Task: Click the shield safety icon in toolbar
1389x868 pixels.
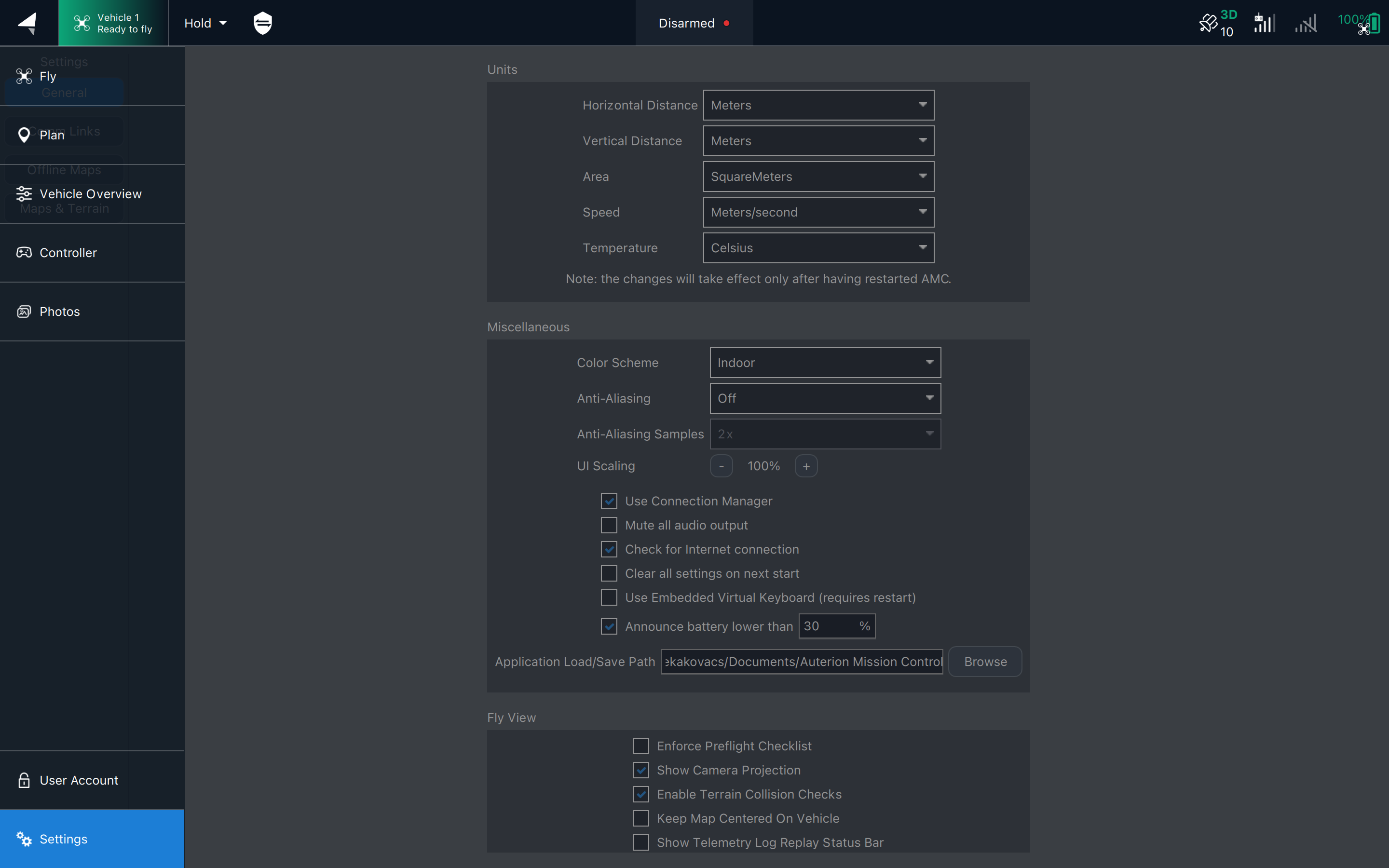Action: click(262, 23)
